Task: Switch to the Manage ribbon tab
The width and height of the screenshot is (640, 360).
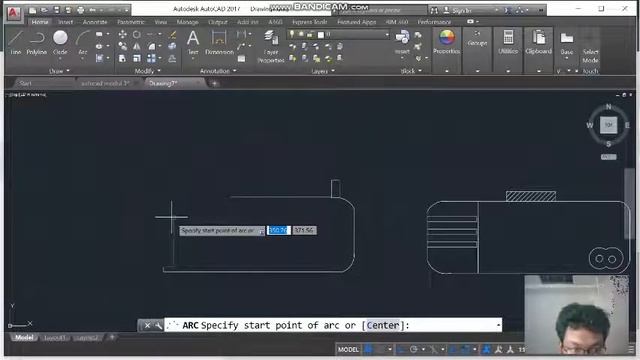Action: [187, 22]
